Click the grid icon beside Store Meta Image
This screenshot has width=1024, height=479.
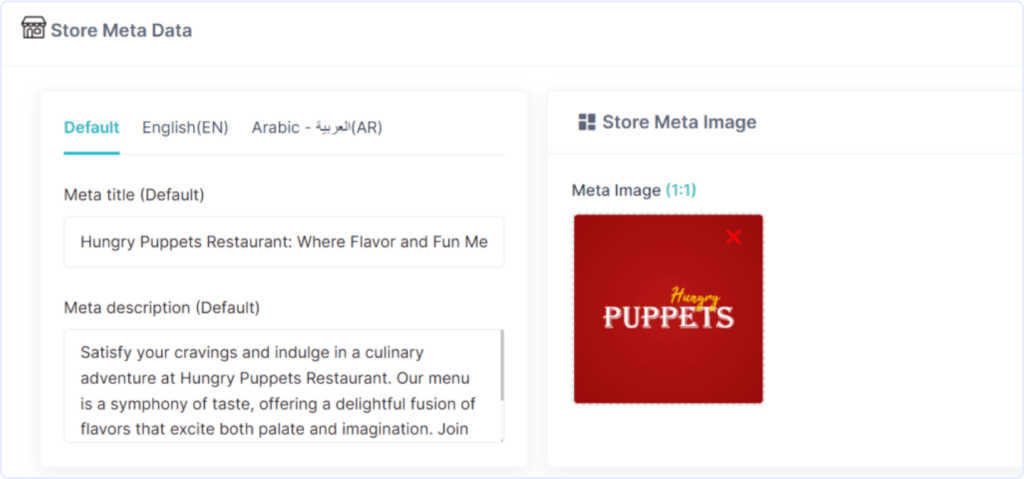(x=587, y=122)
